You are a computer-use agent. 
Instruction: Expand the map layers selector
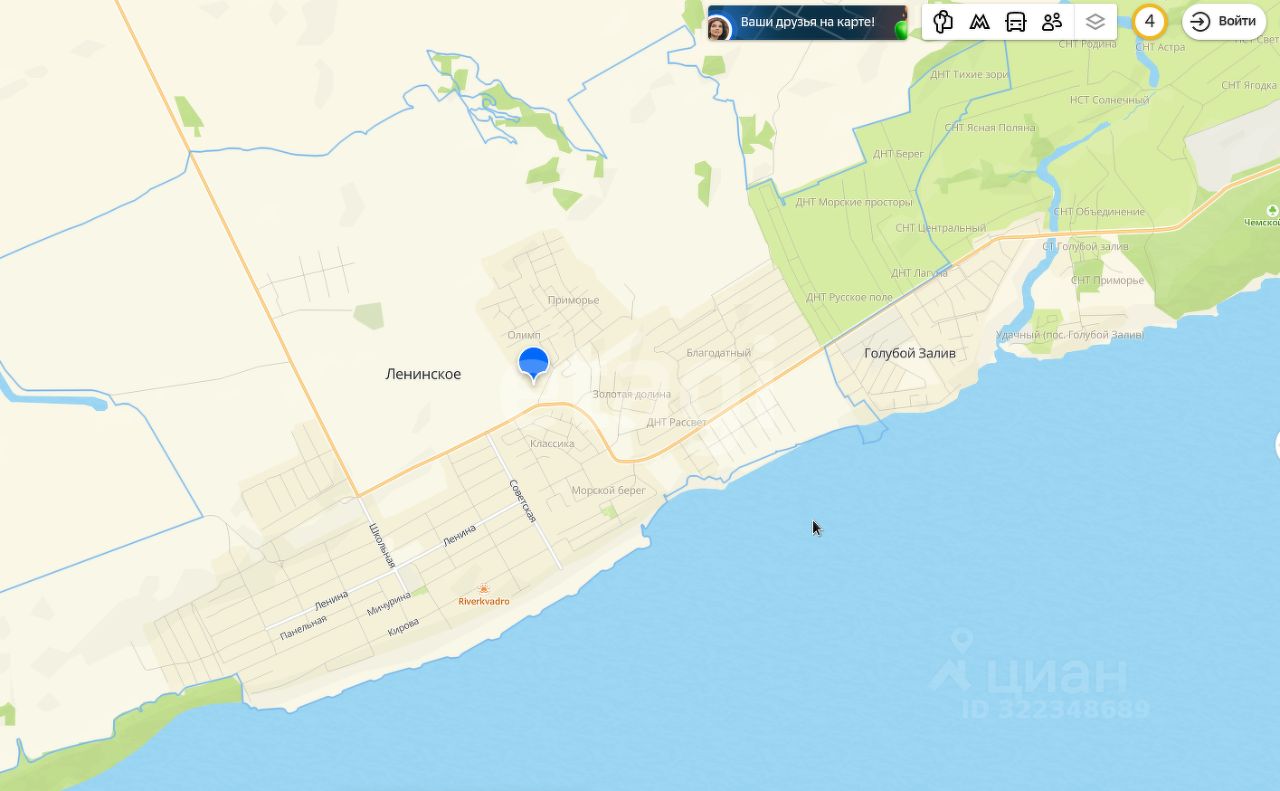(x=1095, y=22)
